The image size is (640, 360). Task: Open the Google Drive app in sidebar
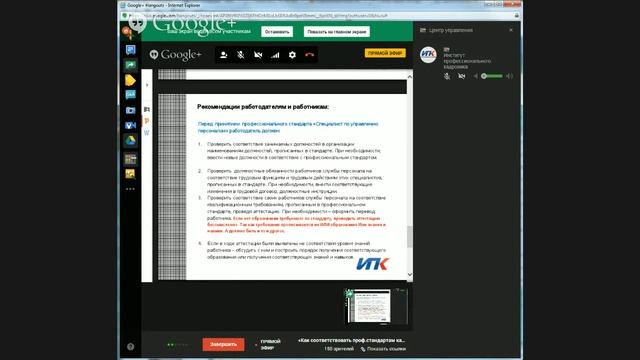(130, 141)
